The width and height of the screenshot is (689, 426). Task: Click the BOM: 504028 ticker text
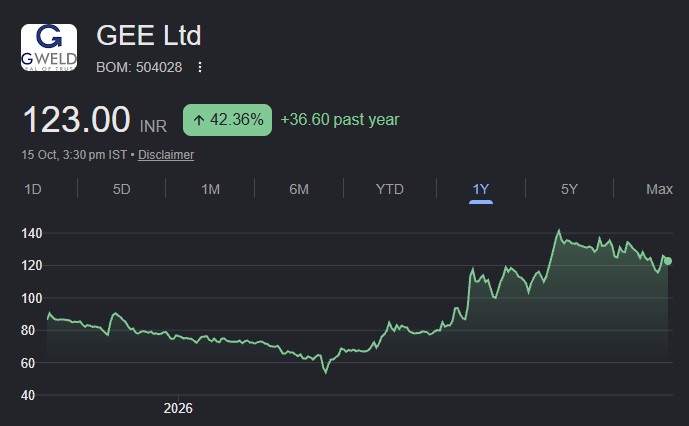(x=139, y=67)
